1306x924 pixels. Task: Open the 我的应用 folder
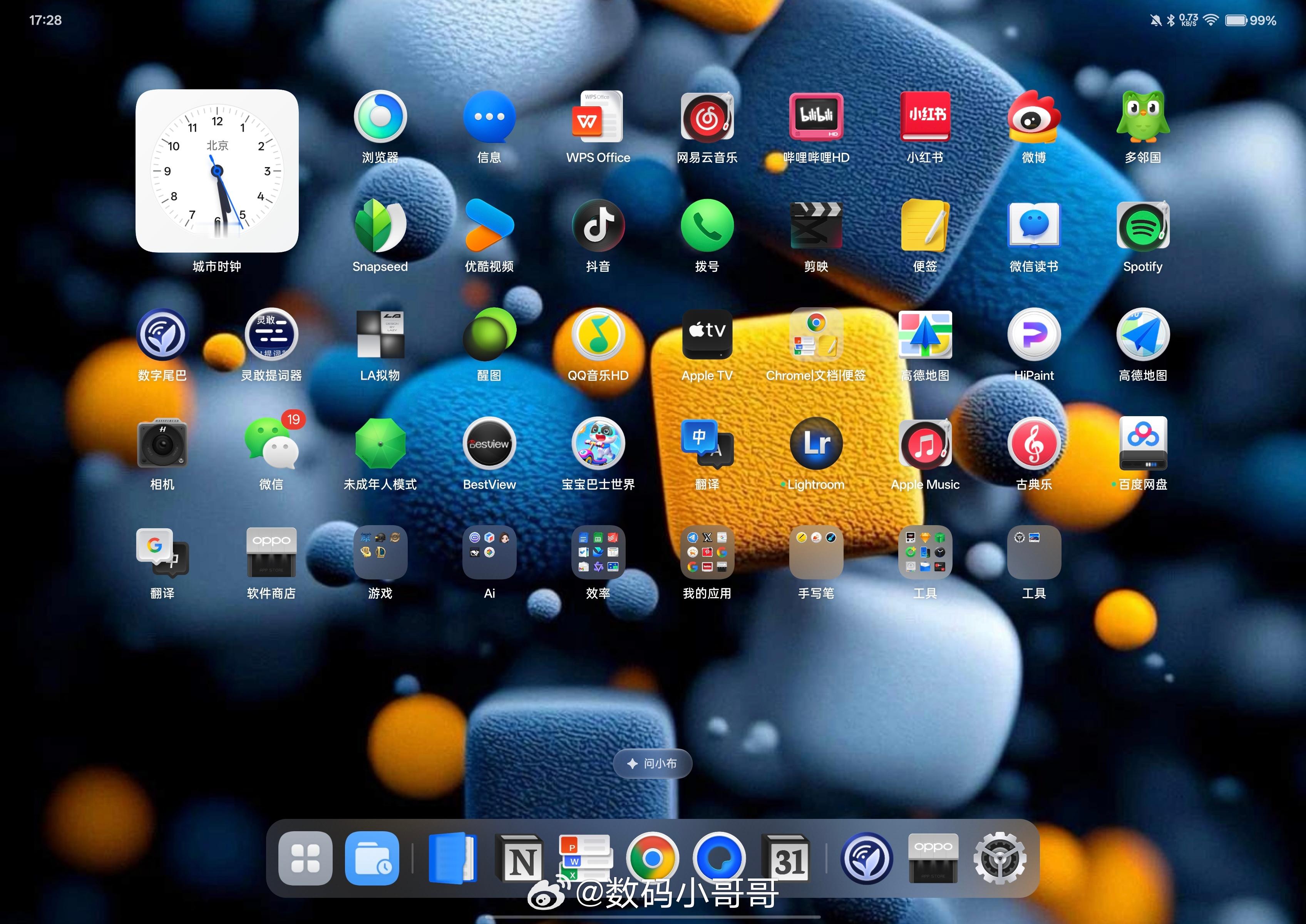point(707,552)
